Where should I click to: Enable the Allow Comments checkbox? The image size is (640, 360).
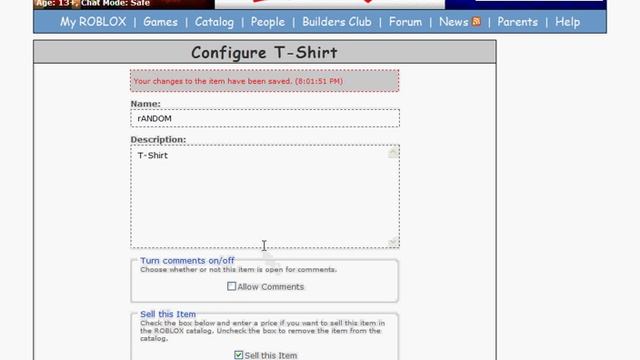pyautogui.click(x=231, y=286)
